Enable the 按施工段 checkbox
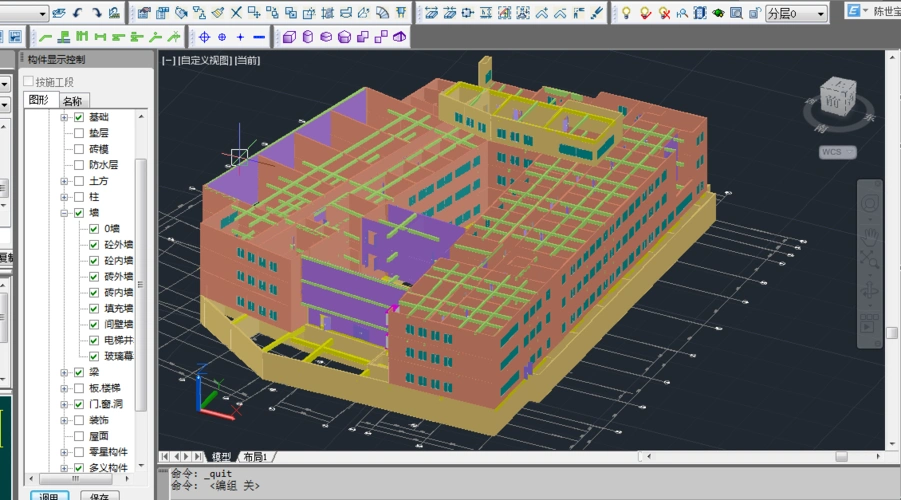 (x=28, y=82)
